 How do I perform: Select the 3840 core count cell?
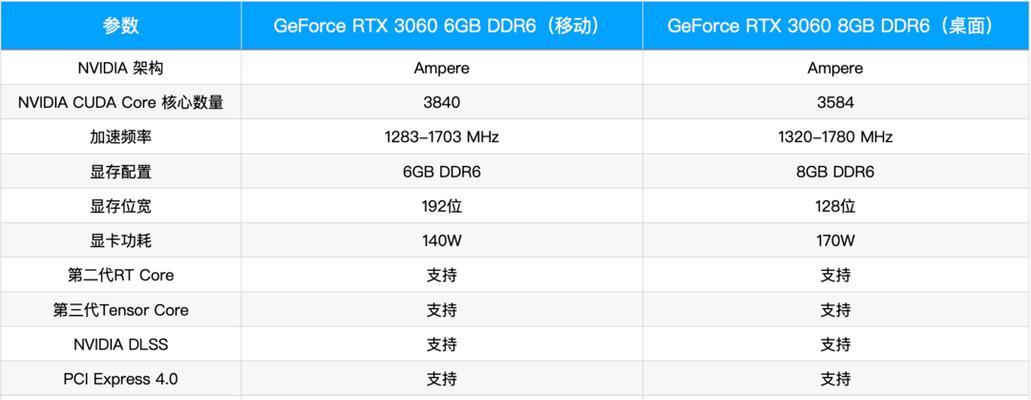(x=441, y=102)
